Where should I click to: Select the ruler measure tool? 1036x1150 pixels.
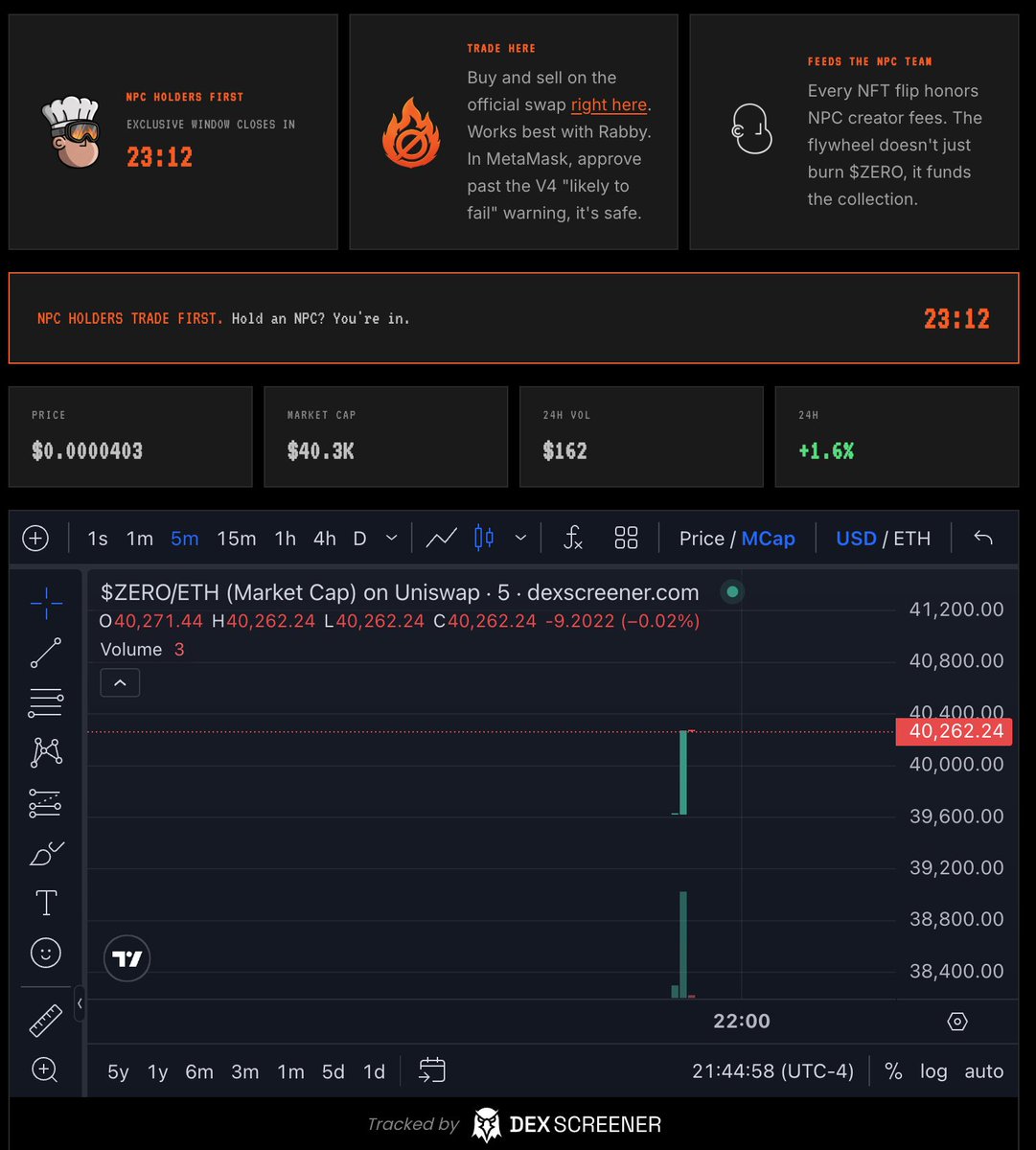[45, 1020]
